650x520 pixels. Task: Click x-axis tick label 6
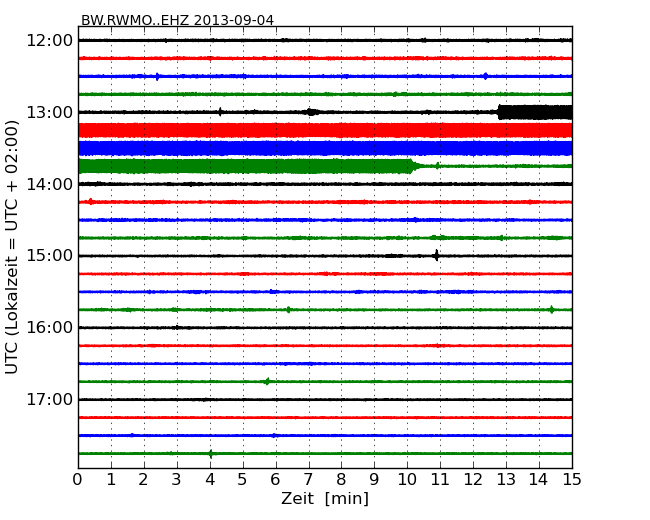[275, 480]
